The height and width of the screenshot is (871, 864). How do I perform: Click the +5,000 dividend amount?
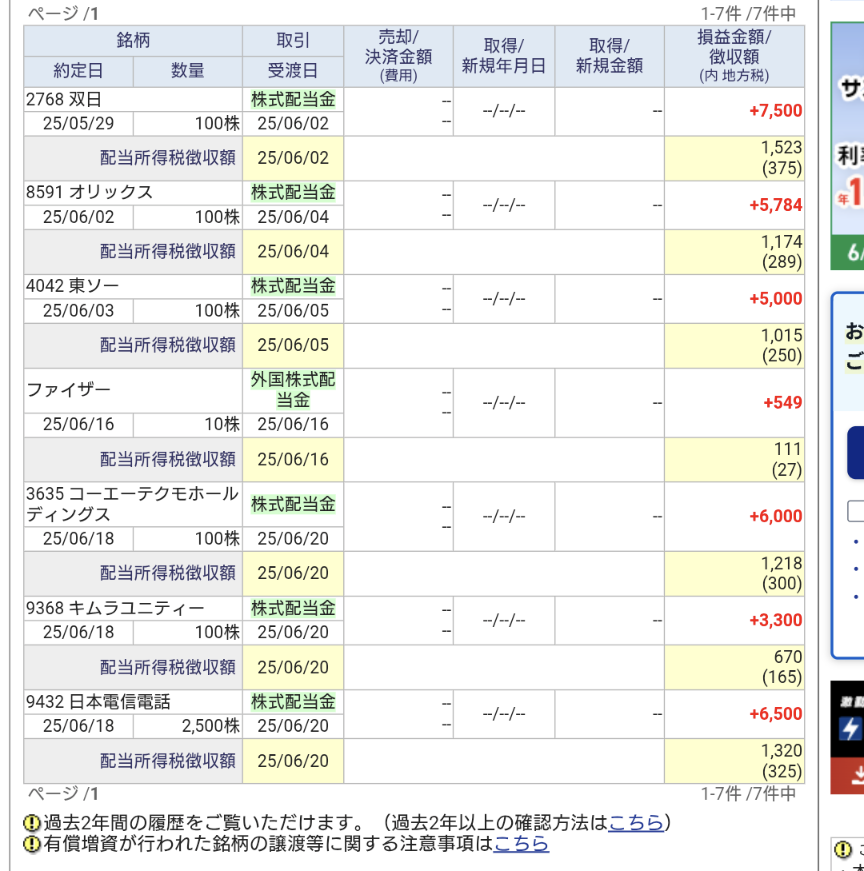tap(775, 298)
